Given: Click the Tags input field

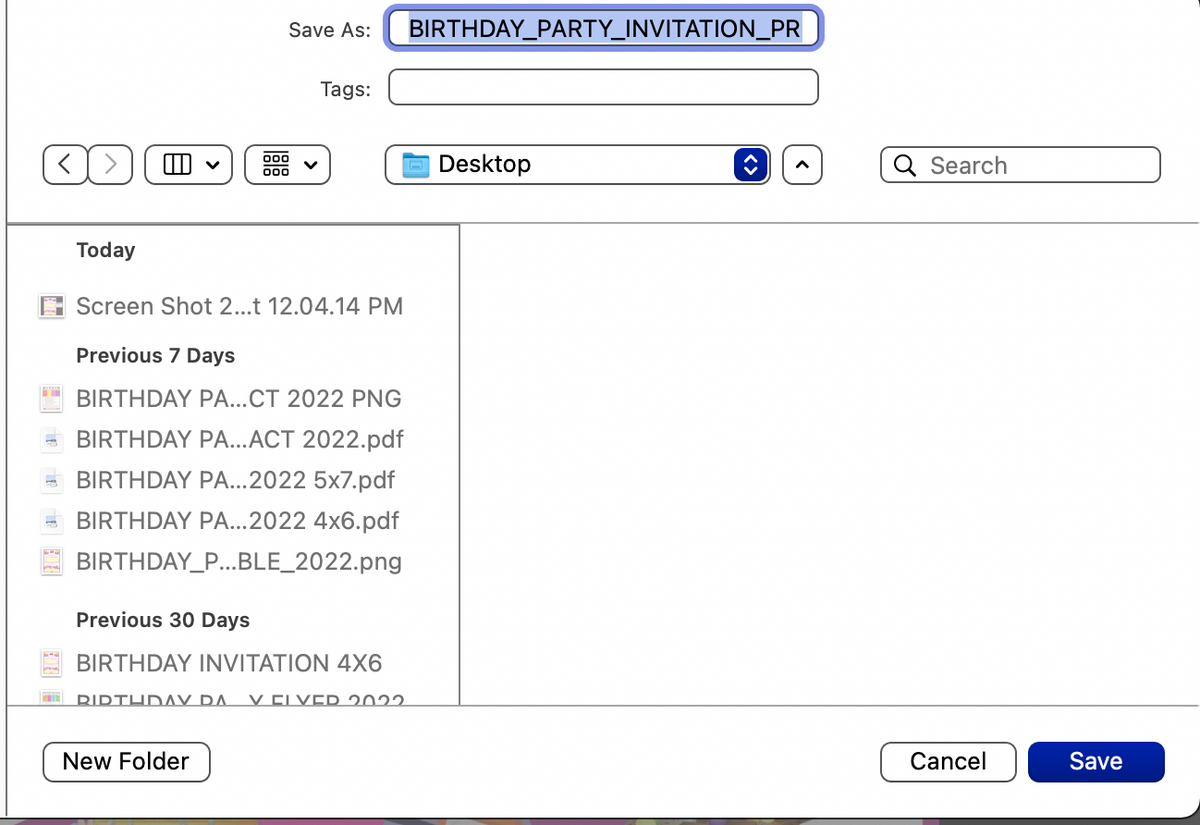Looking at the screenshot, I should click(603, 88).
